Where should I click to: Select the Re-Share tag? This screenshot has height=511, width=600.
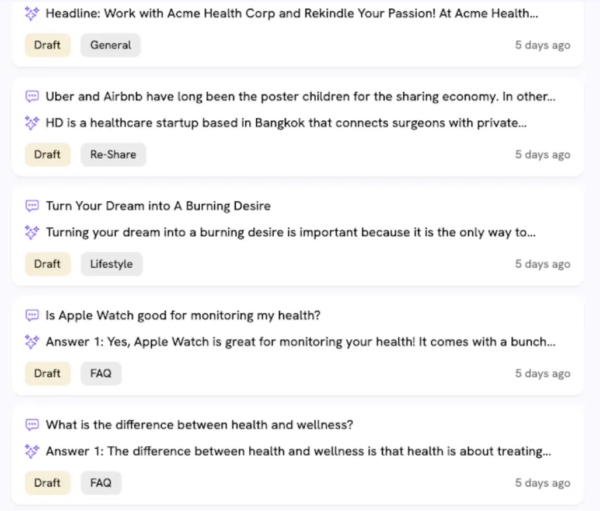coord(113,155)
